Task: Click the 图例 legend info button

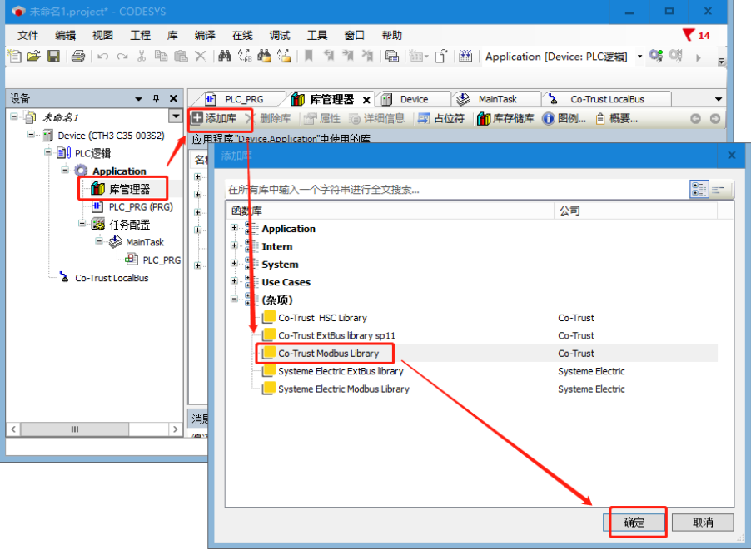Action: (564, 118)
